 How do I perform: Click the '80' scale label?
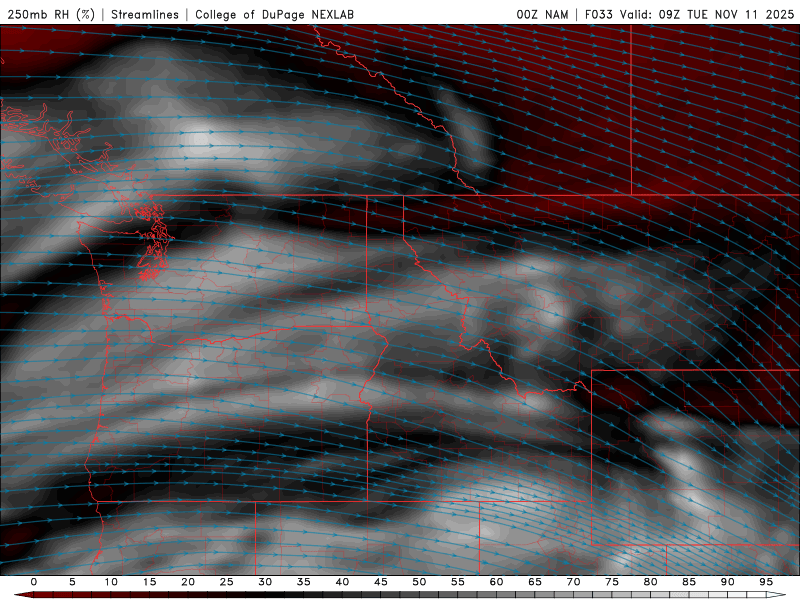650,582
